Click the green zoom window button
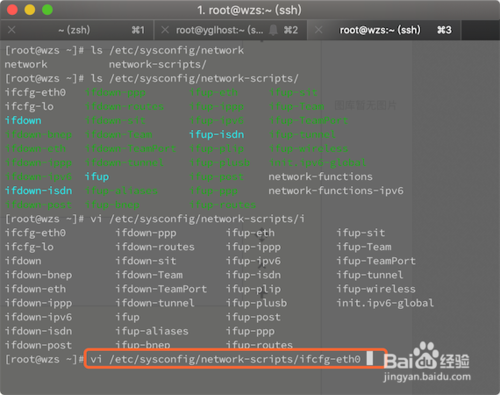500x395 pixels. tap(47, 10)
